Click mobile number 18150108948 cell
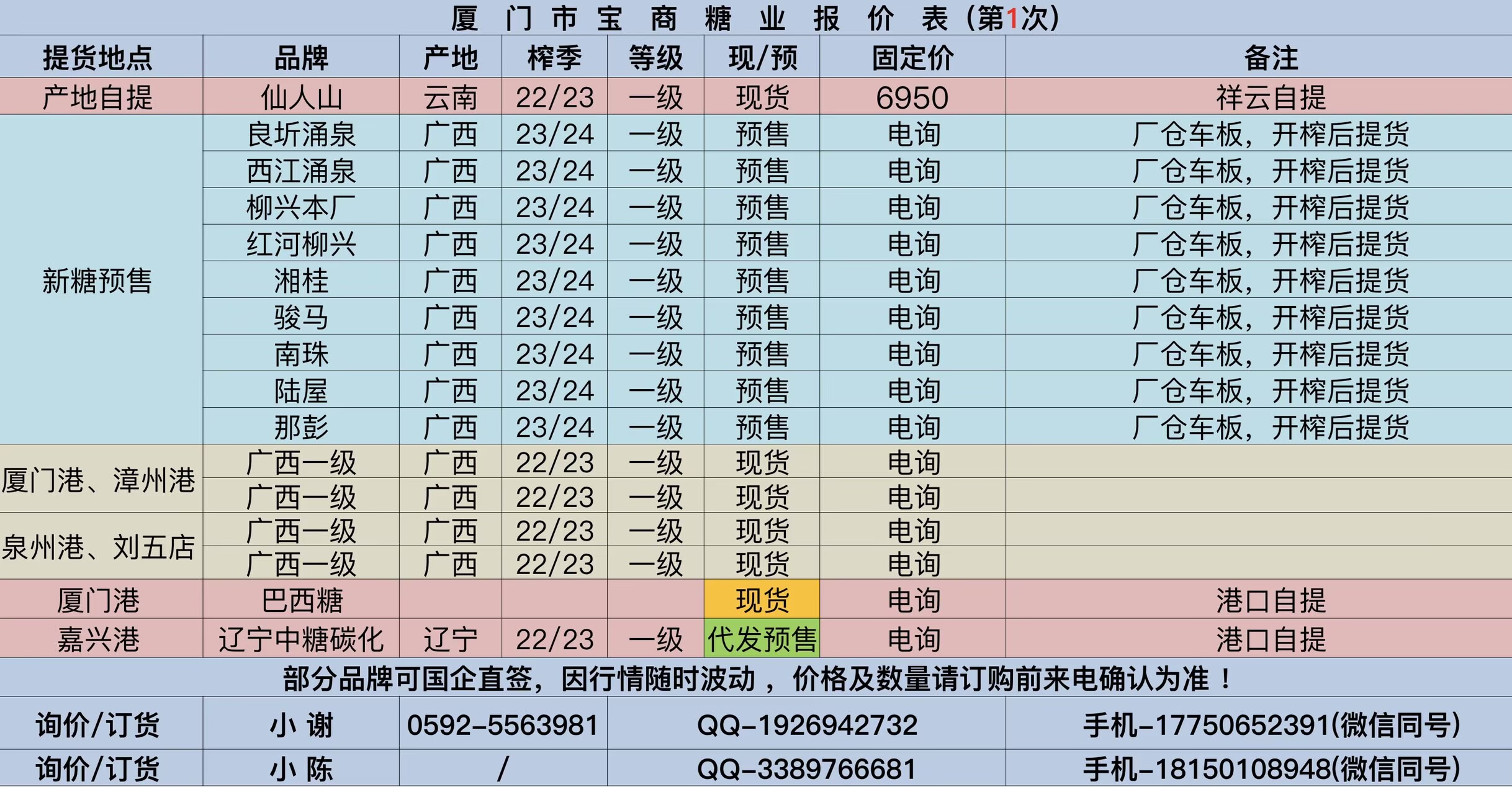This screenshot has height=787, width=1512. click(x=1270, y=769)
